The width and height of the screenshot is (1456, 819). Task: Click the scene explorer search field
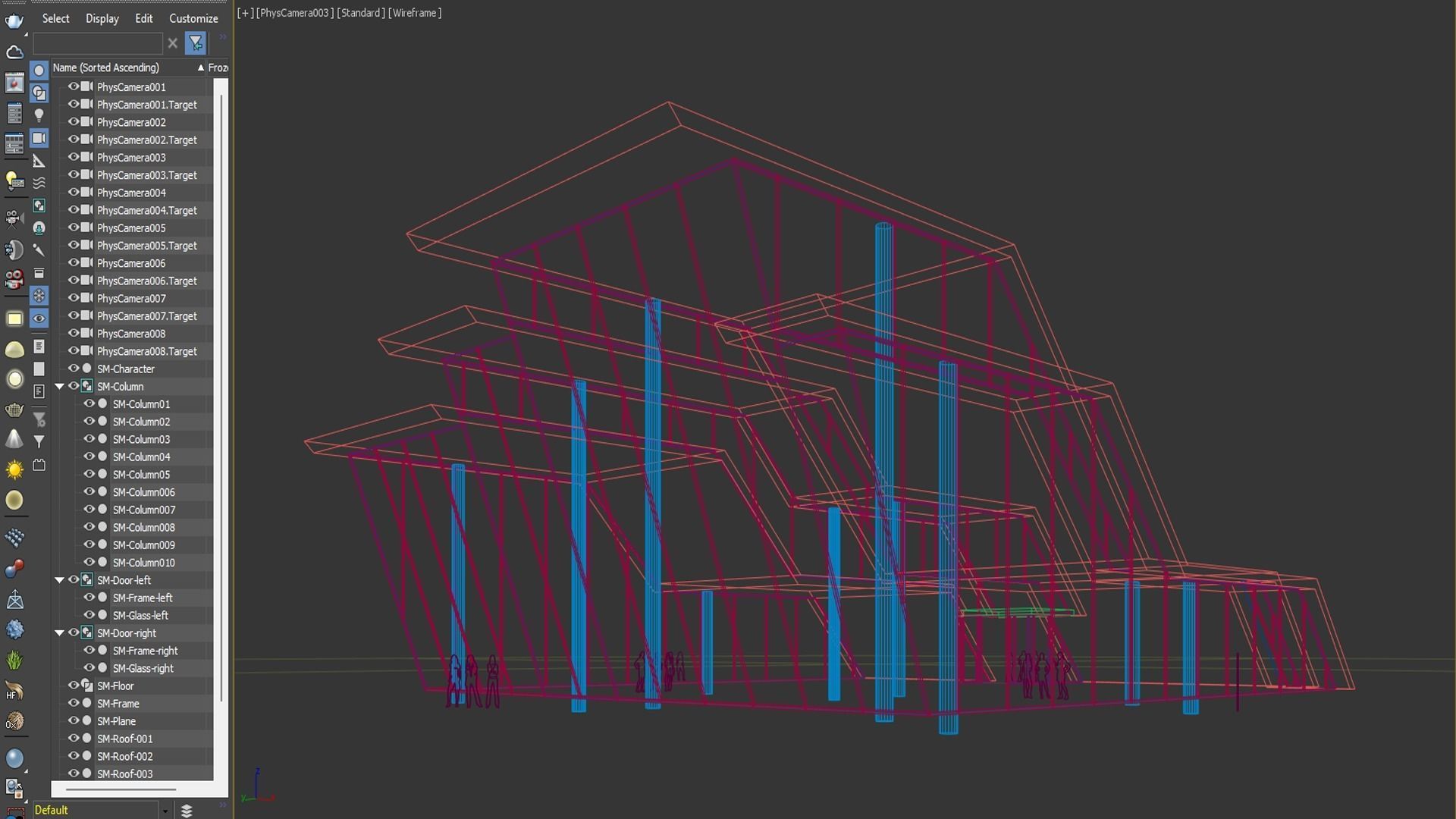click(x=97, y=43)
